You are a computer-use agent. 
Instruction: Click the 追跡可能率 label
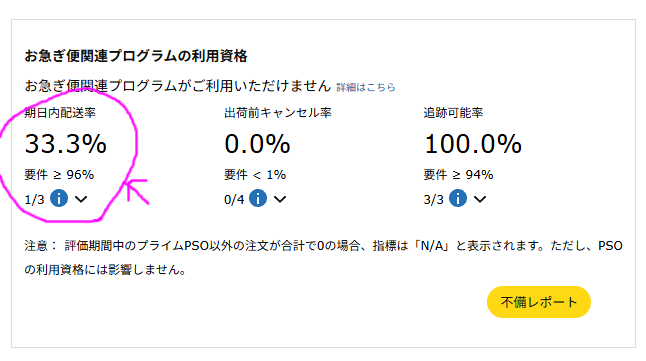pyautogui.click(x=454, y=113)
